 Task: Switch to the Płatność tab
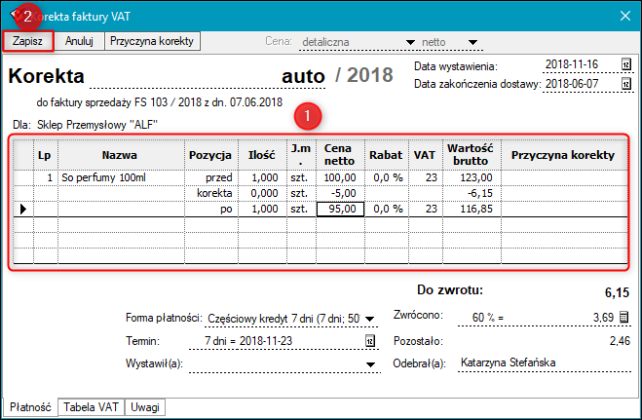30,407
